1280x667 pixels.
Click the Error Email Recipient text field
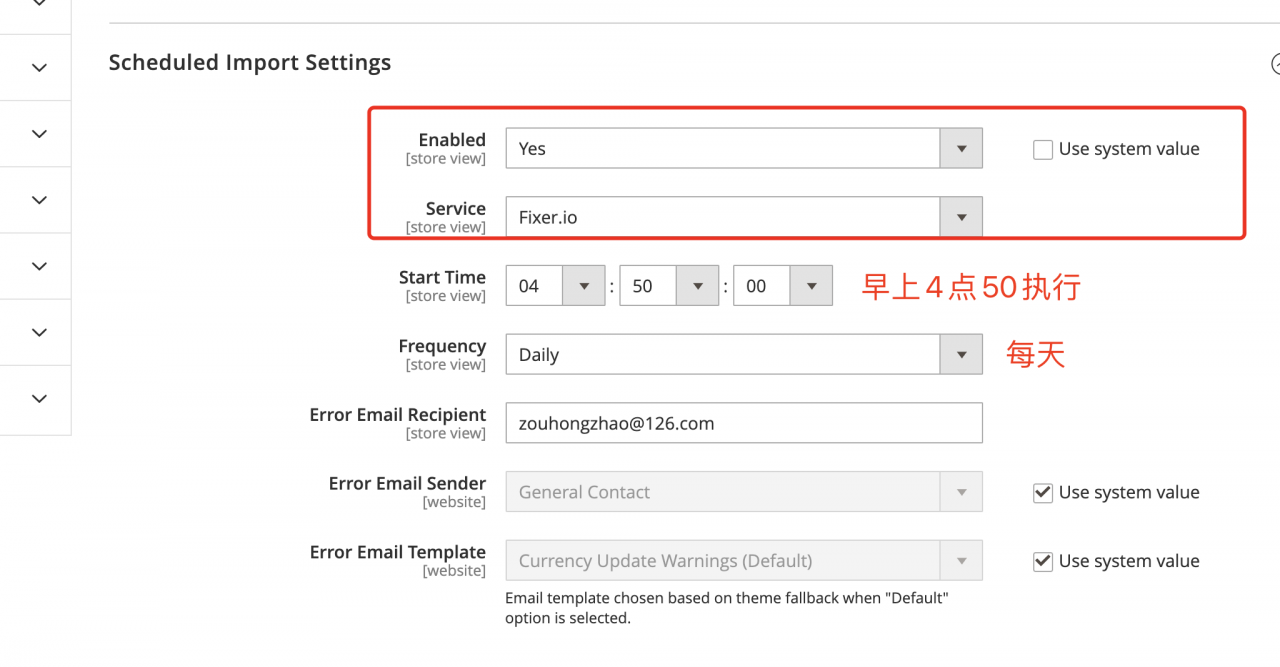click(743, 424)
